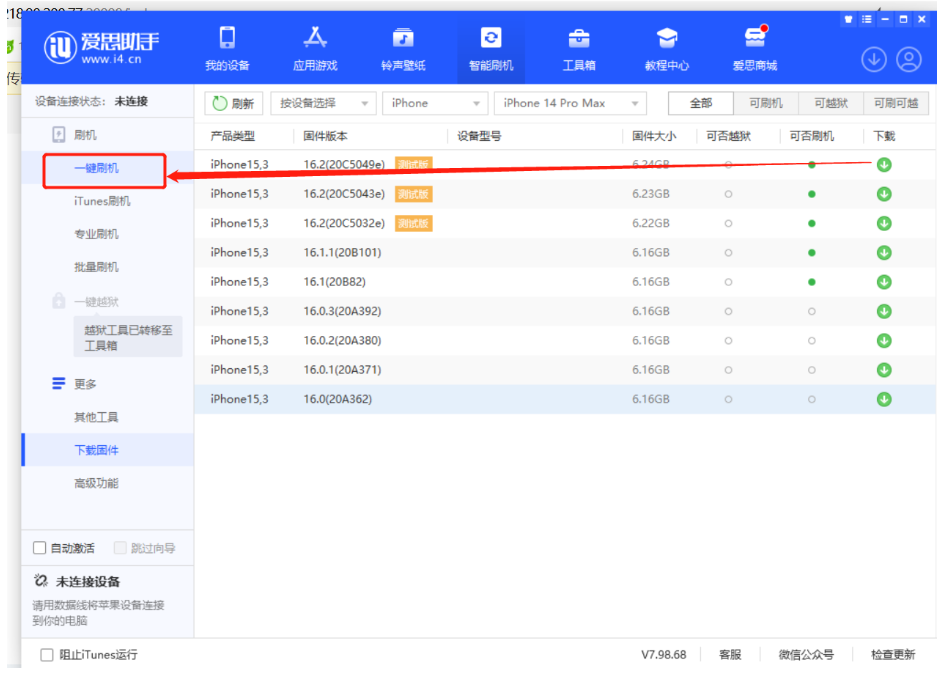Tick the 跳过向导 checkbox
Image resolution: width=944 pixels, height=683 pixels.
click(120, 548)
